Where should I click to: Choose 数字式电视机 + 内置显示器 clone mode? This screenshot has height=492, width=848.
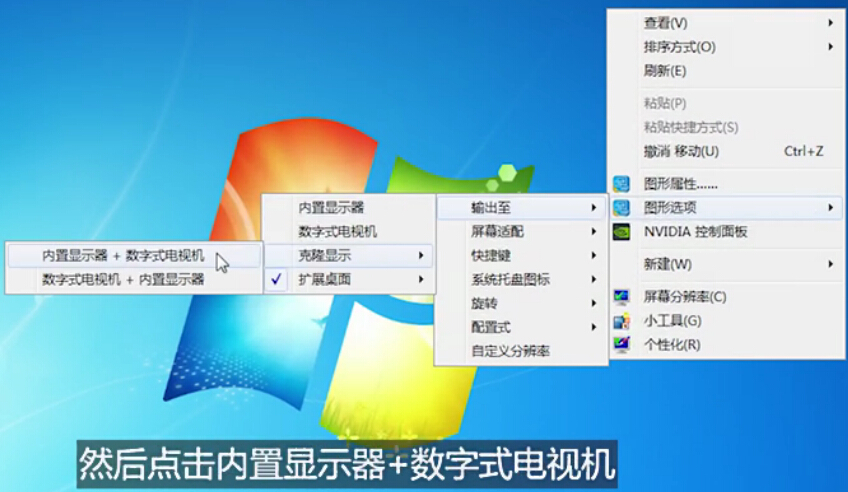(123, 280)
